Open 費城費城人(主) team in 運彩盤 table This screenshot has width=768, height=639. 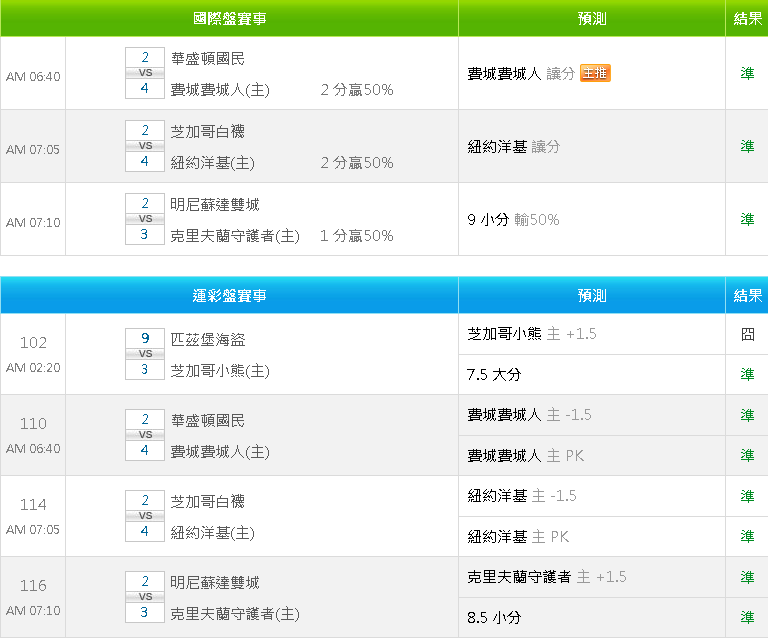point(220,451)
